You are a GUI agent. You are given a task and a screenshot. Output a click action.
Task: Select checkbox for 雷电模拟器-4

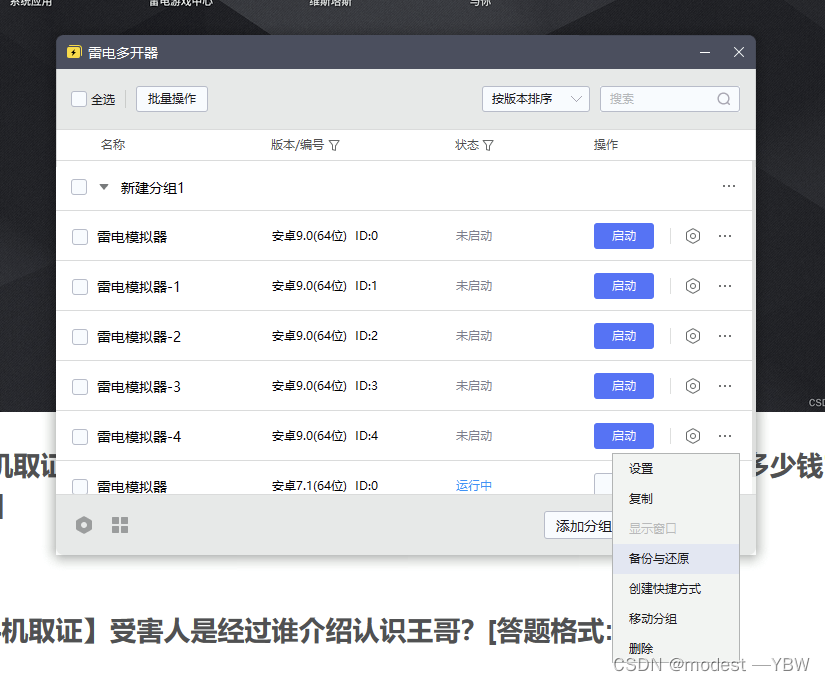80,437
